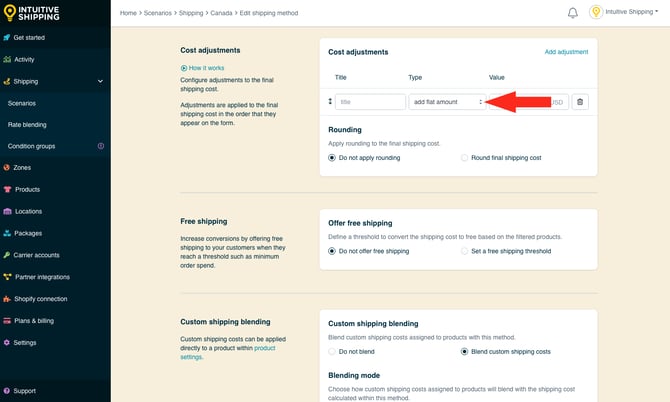
Task: Click the How it works play icon
Action: [x=184, y=68]
